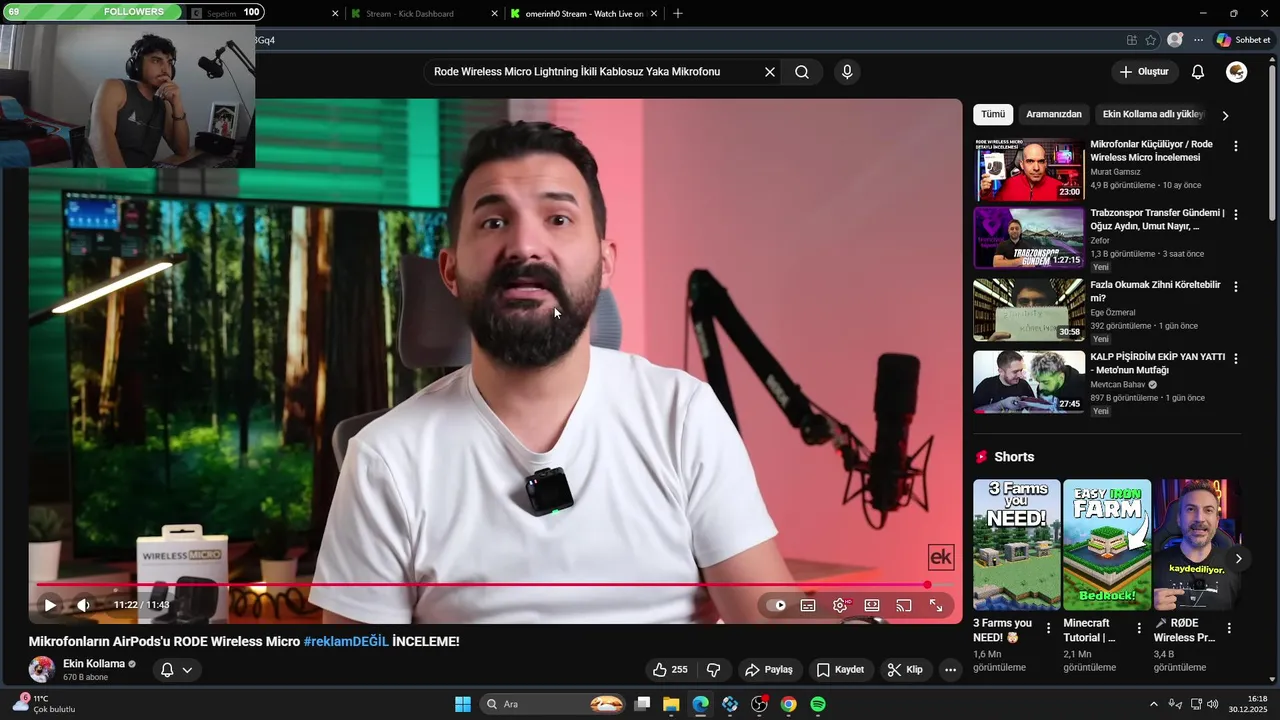Viewport: 1280px width, 720px height.
Task: Open Windows Start menu
Action: 463,704
